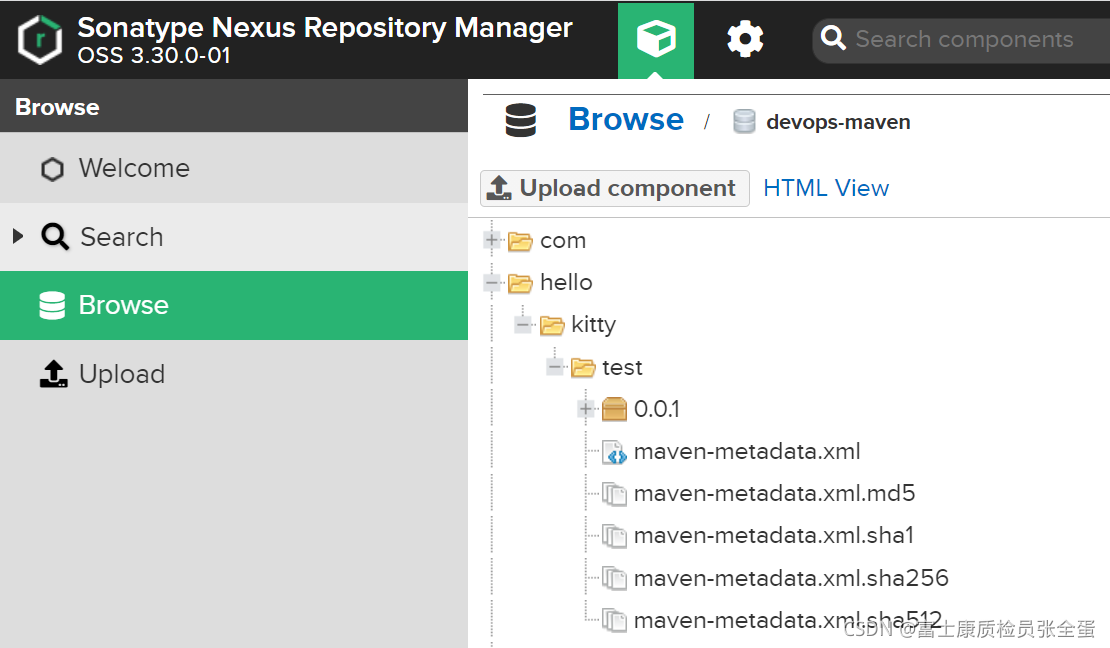Click the Upload component button
1110x648 pixels.
(x=614, y=188)
